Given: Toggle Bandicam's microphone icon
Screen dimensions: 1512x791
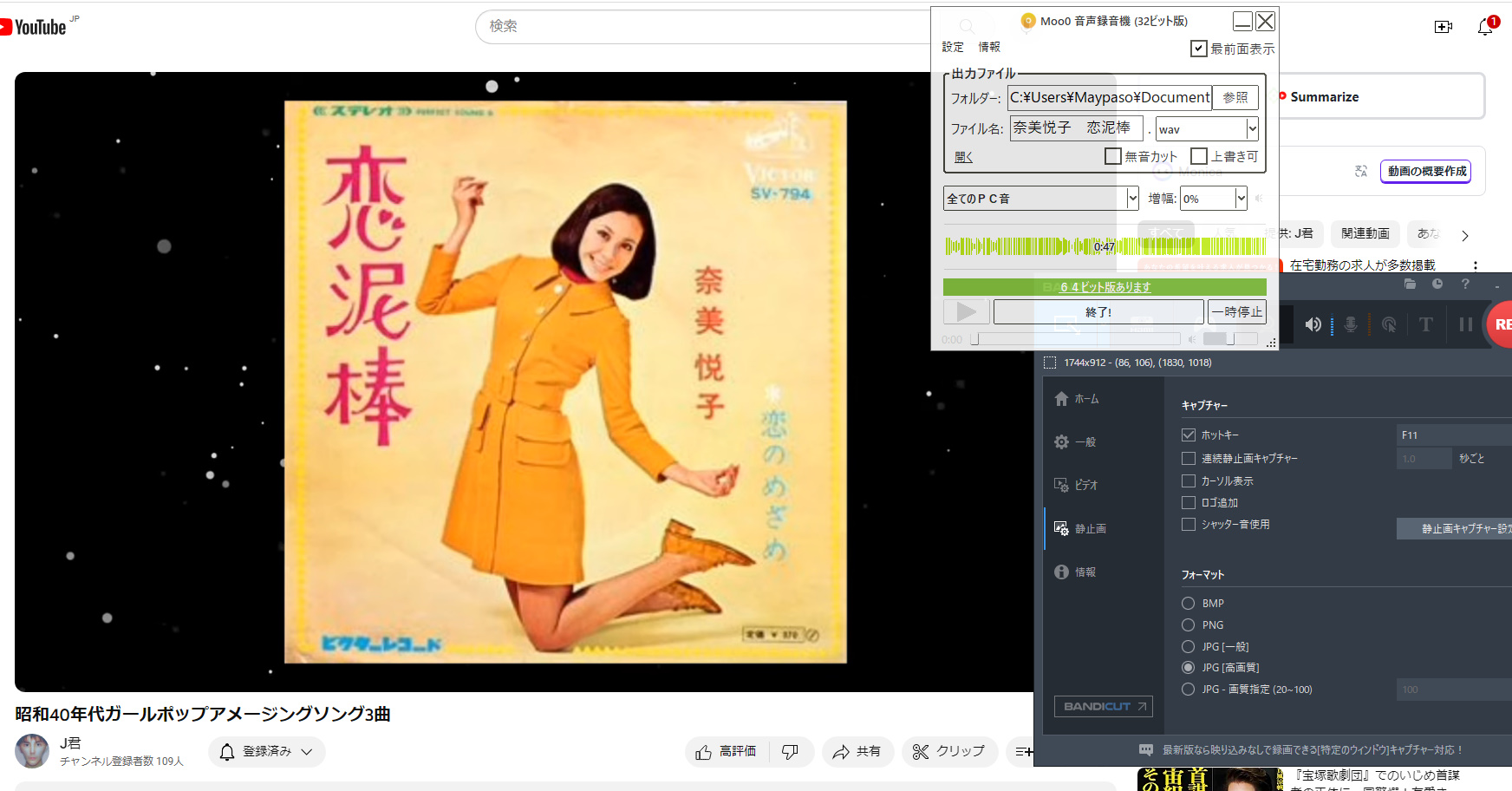Looking at the screenshot, I should (1351, 324).
